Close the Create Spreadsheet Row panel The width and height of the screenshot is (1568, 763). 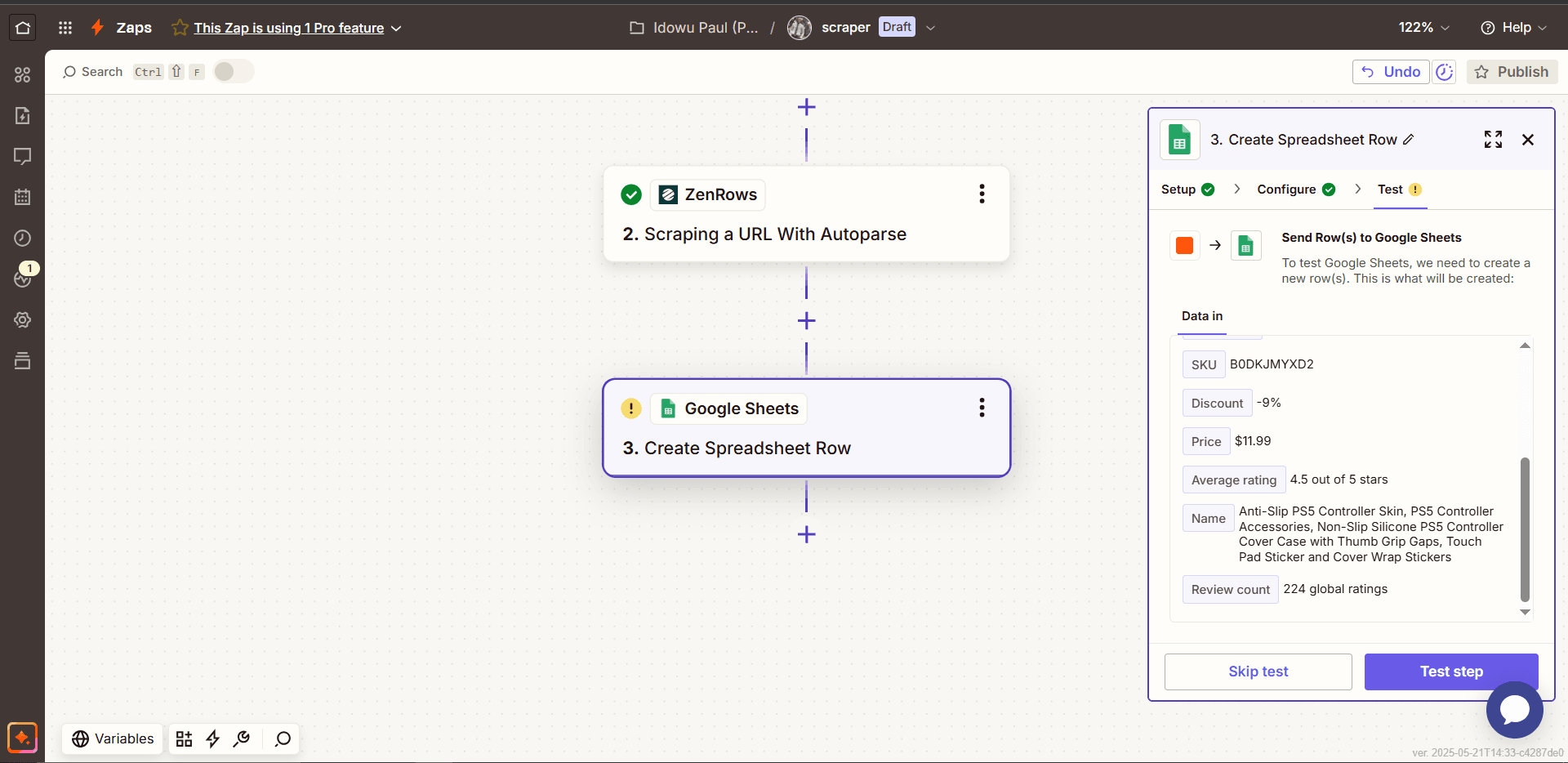pyautogui.click(x=1528, y=140)
